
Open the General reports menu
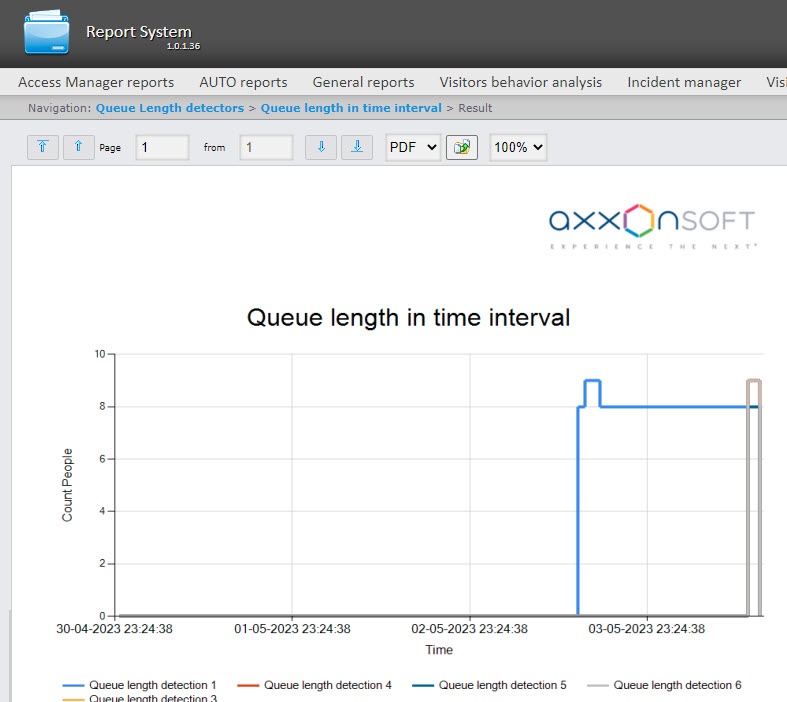pyautogui.click(x=363, y=82)
